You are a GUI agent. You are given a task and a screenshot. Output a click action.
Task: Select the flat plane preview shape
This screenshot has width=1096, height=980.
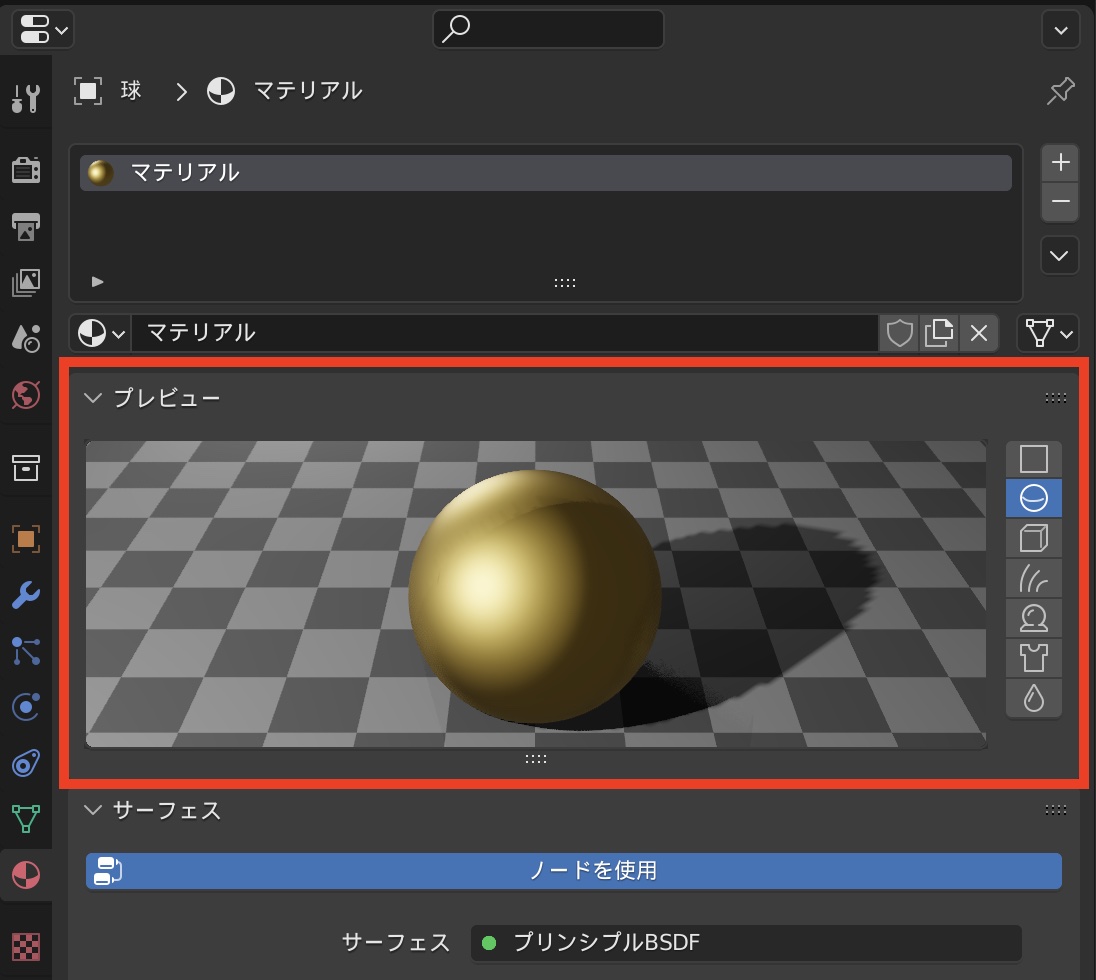click(1033, 459)
